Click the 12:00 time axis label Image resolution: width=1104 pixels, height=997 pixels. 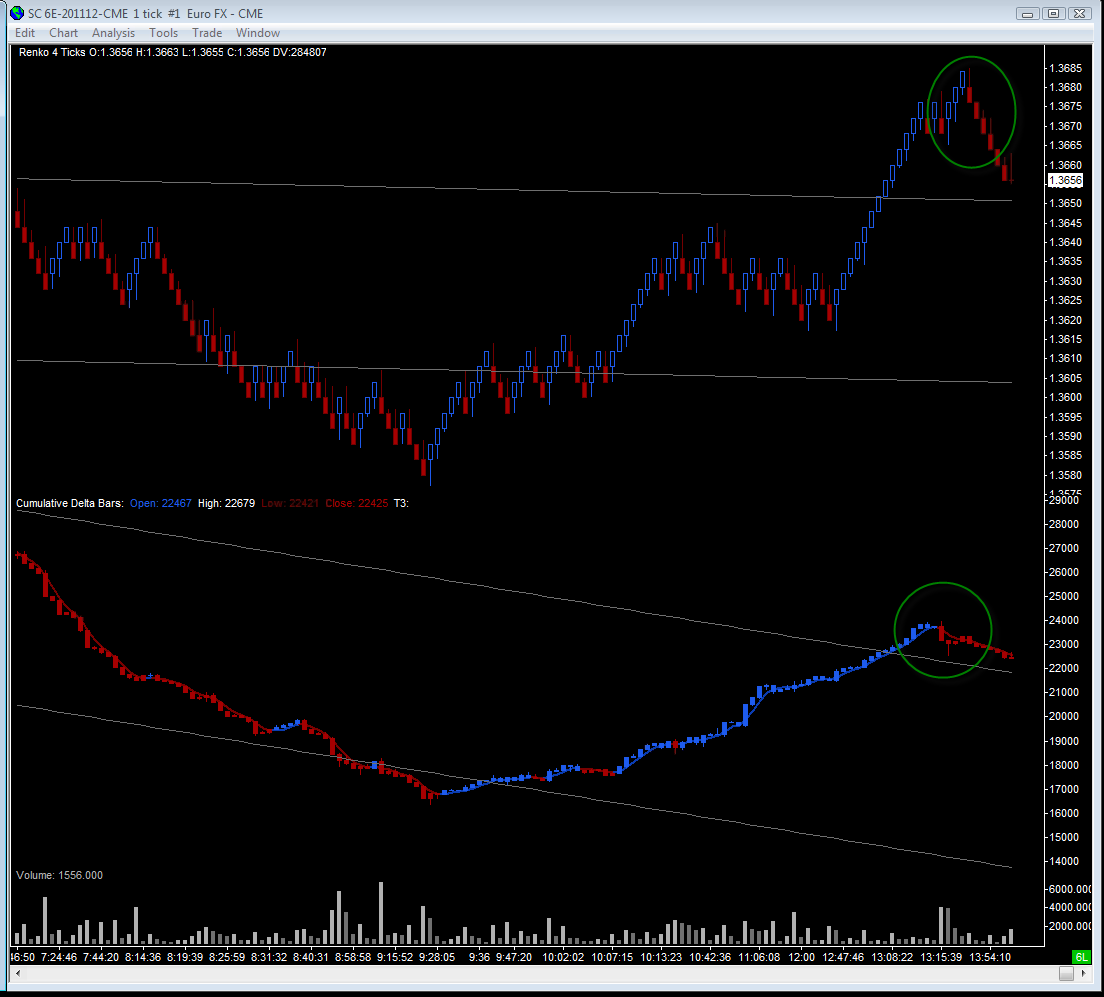pyautogui.click(x=801, y=957)
